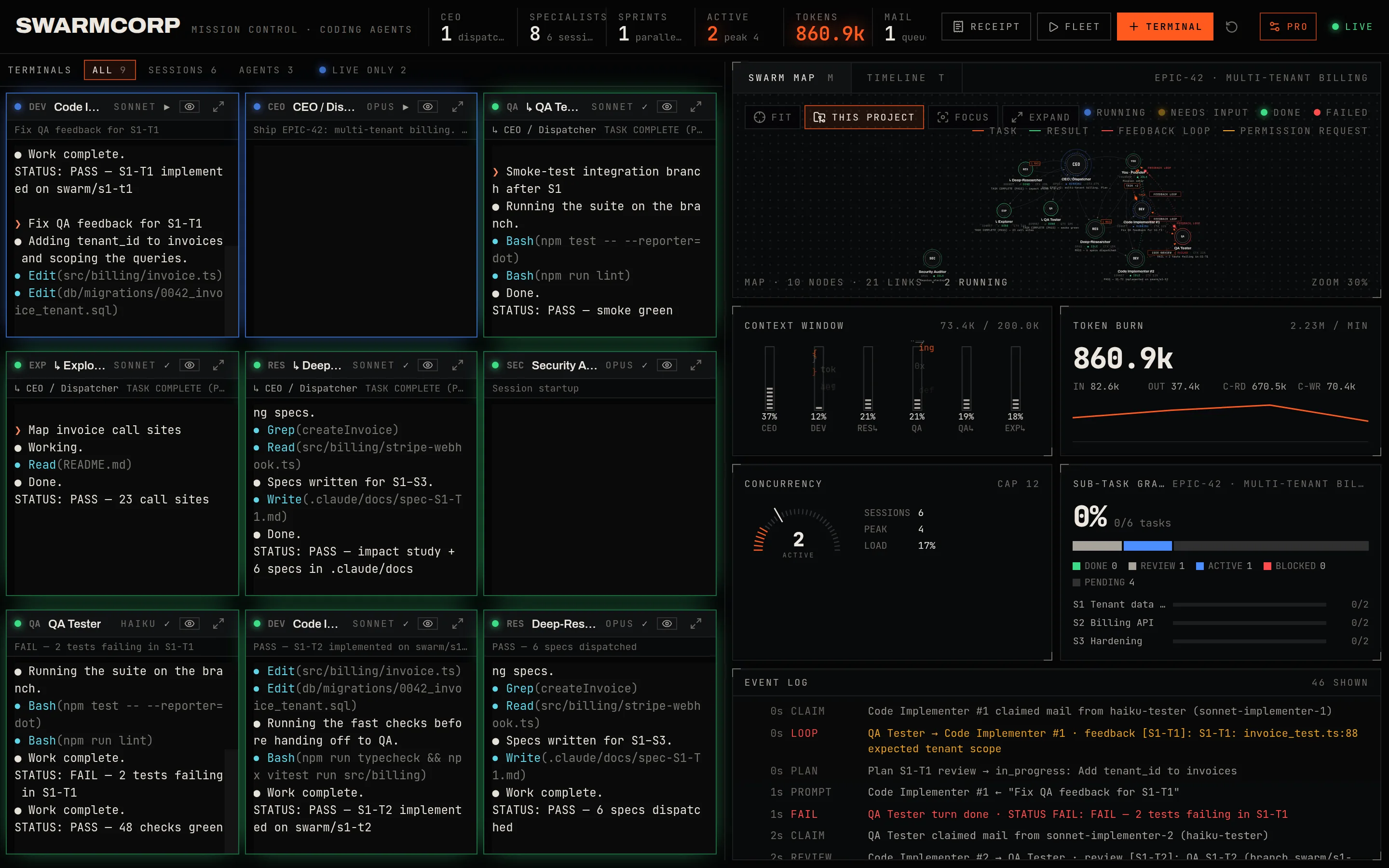Switch to the Swarm Map tab
Image resolution: width=1389 pixels, height=868 pixels.
(x=791, y=78)
